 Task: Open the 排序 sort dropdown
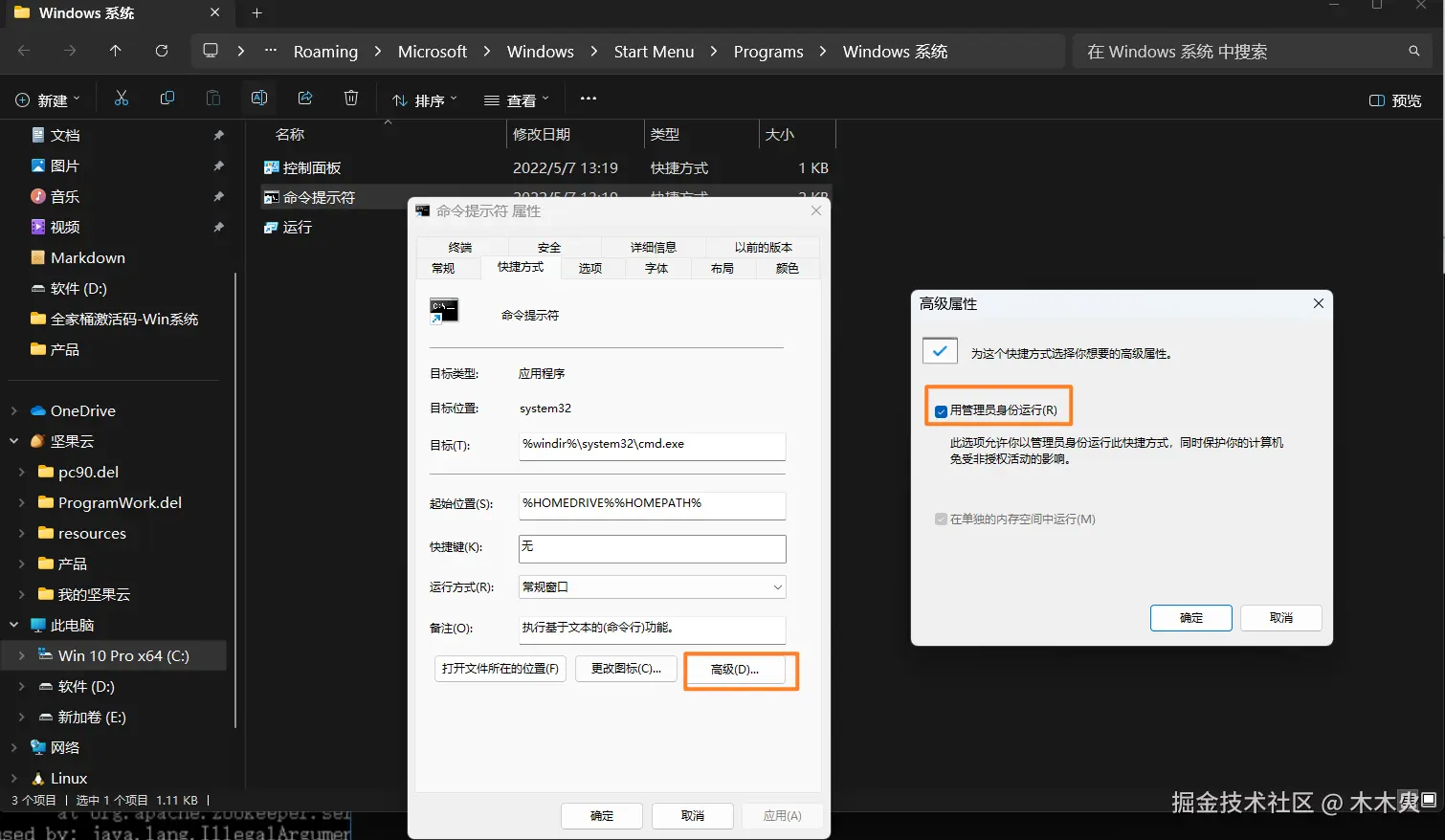[425, 99]
